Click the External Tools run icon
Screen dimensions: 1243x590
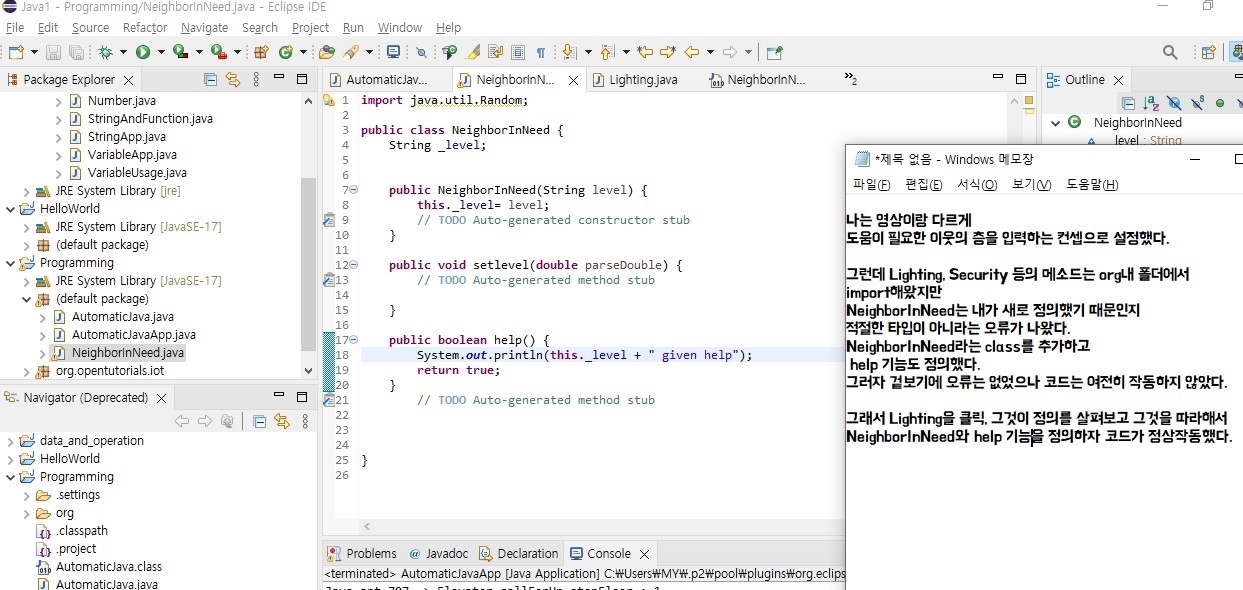tap(217, 52)
